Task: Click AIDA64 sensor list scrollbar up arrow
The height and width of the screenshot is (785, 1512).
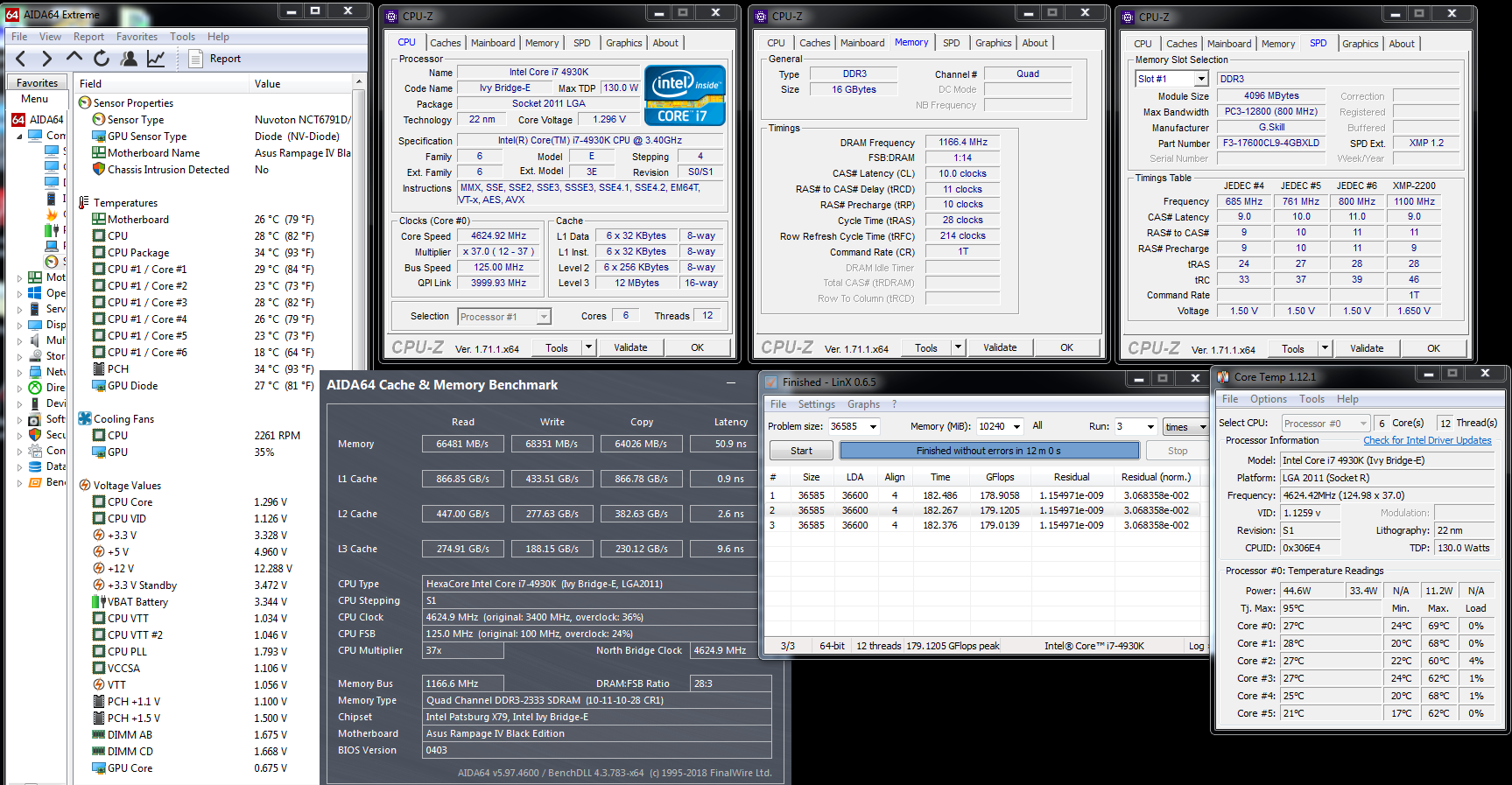Action: click(x=358, y=83)
